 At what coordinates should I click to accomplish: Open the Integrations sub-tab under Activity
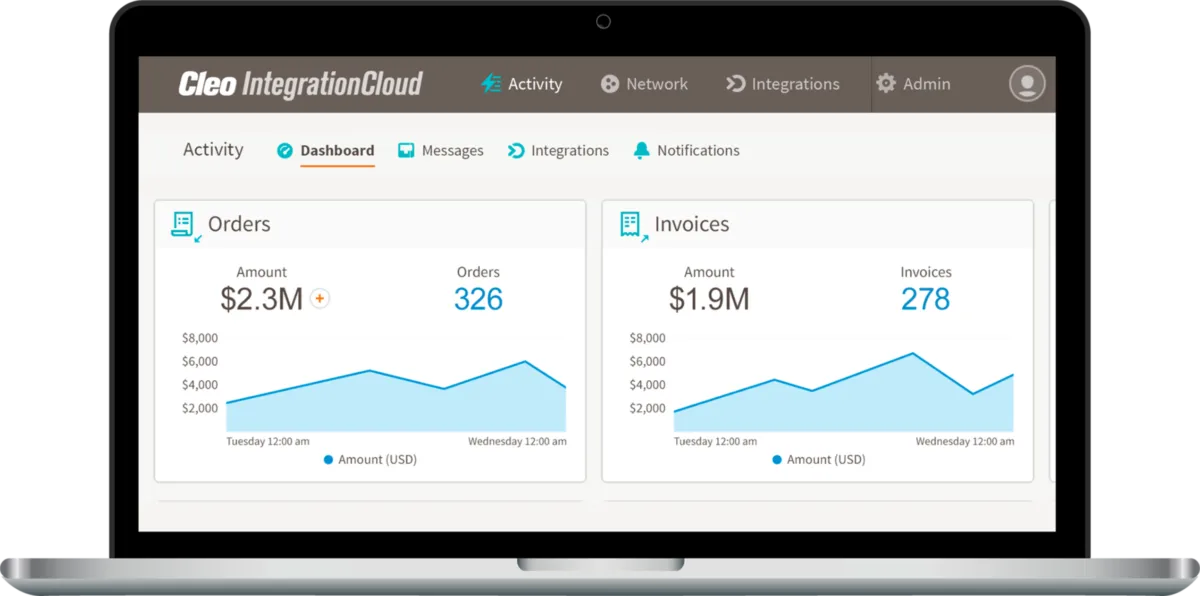tap(569, 151)
